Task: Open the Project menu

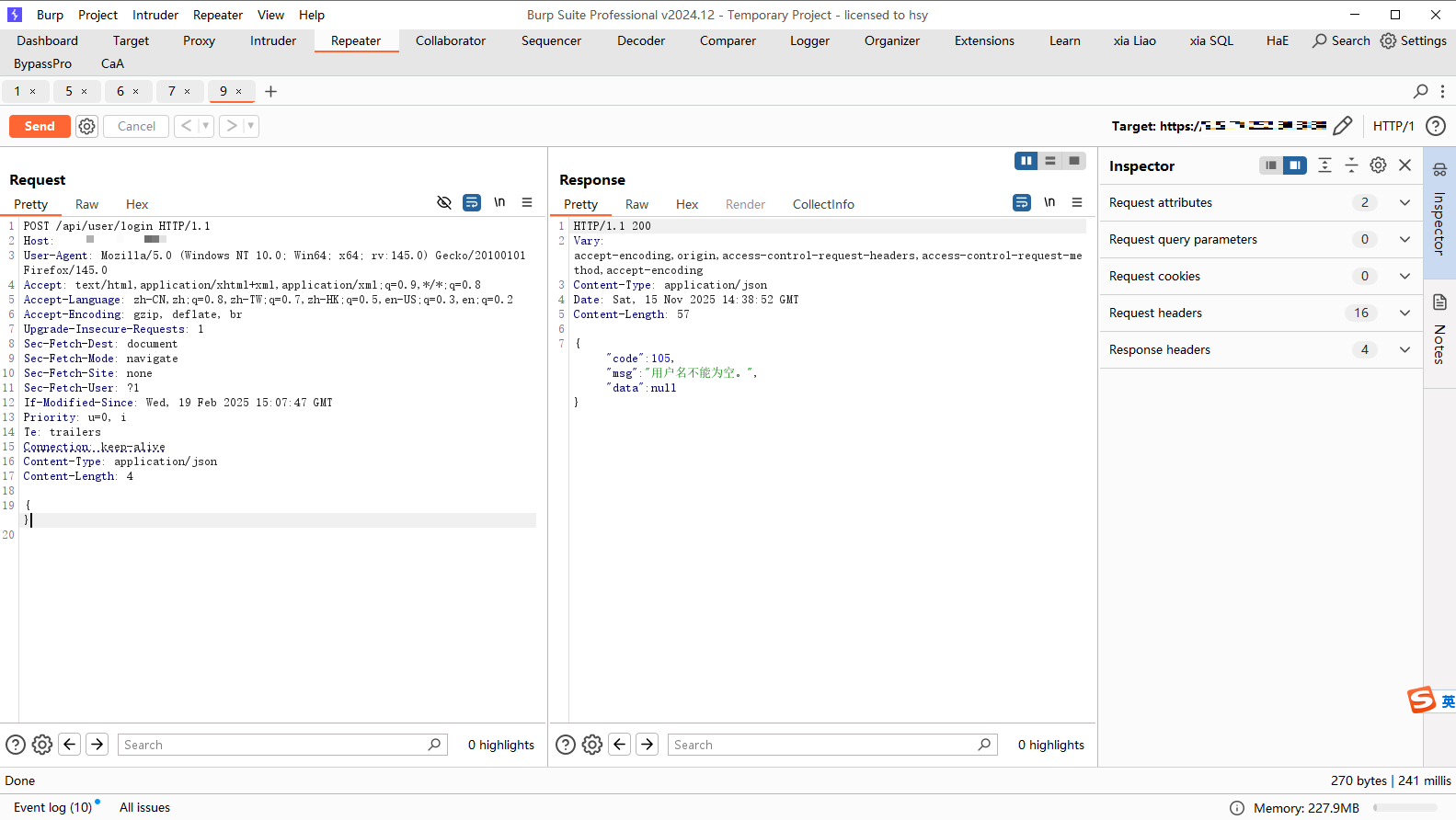Action: (x=97, y=15)
